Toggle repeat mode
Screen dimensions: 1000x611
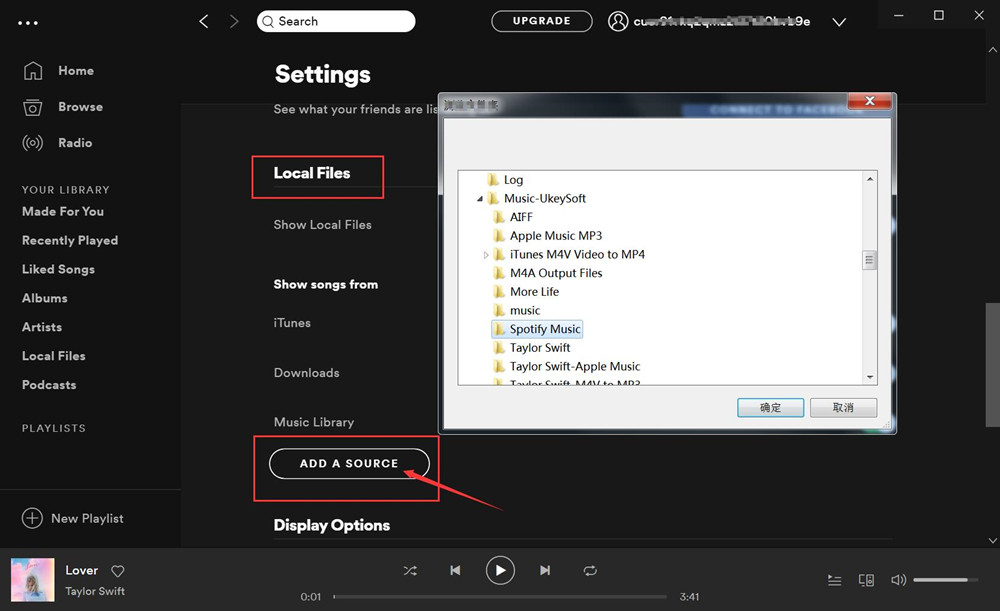tap(590, 571)
